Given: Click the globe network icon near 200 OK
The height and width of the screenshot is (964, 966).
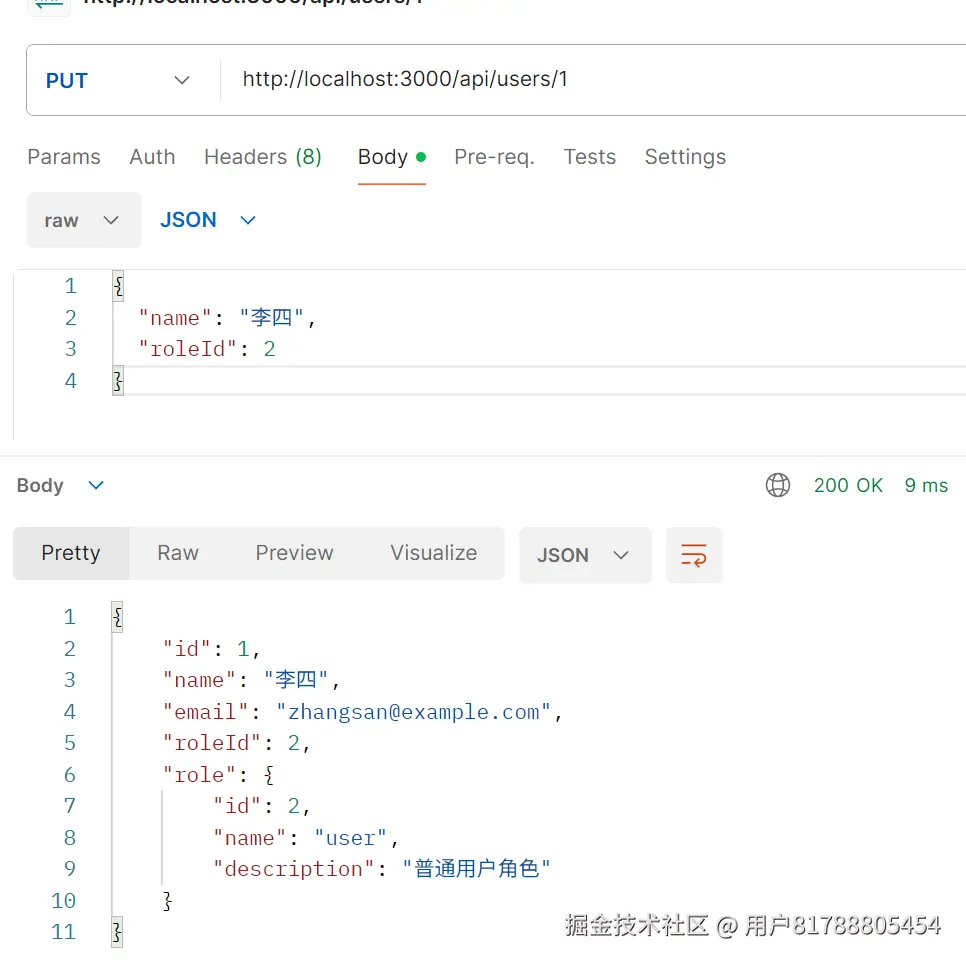Looking at the screenshot, I should click(778, 485).
